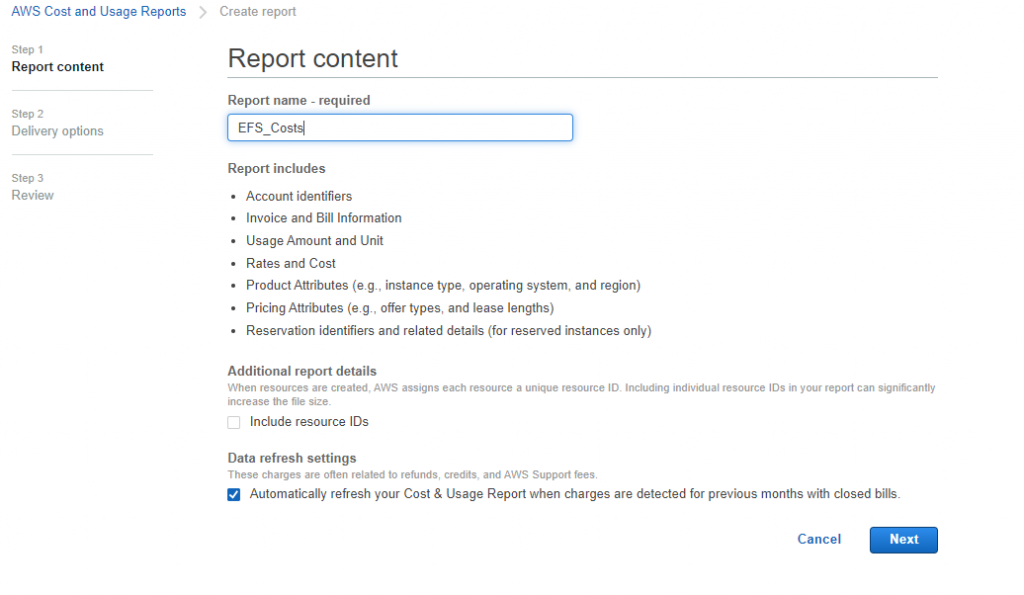Click the Usage Amount and Unit item
The width and height of the screenshot is (1024, 595).
(314, 240)
